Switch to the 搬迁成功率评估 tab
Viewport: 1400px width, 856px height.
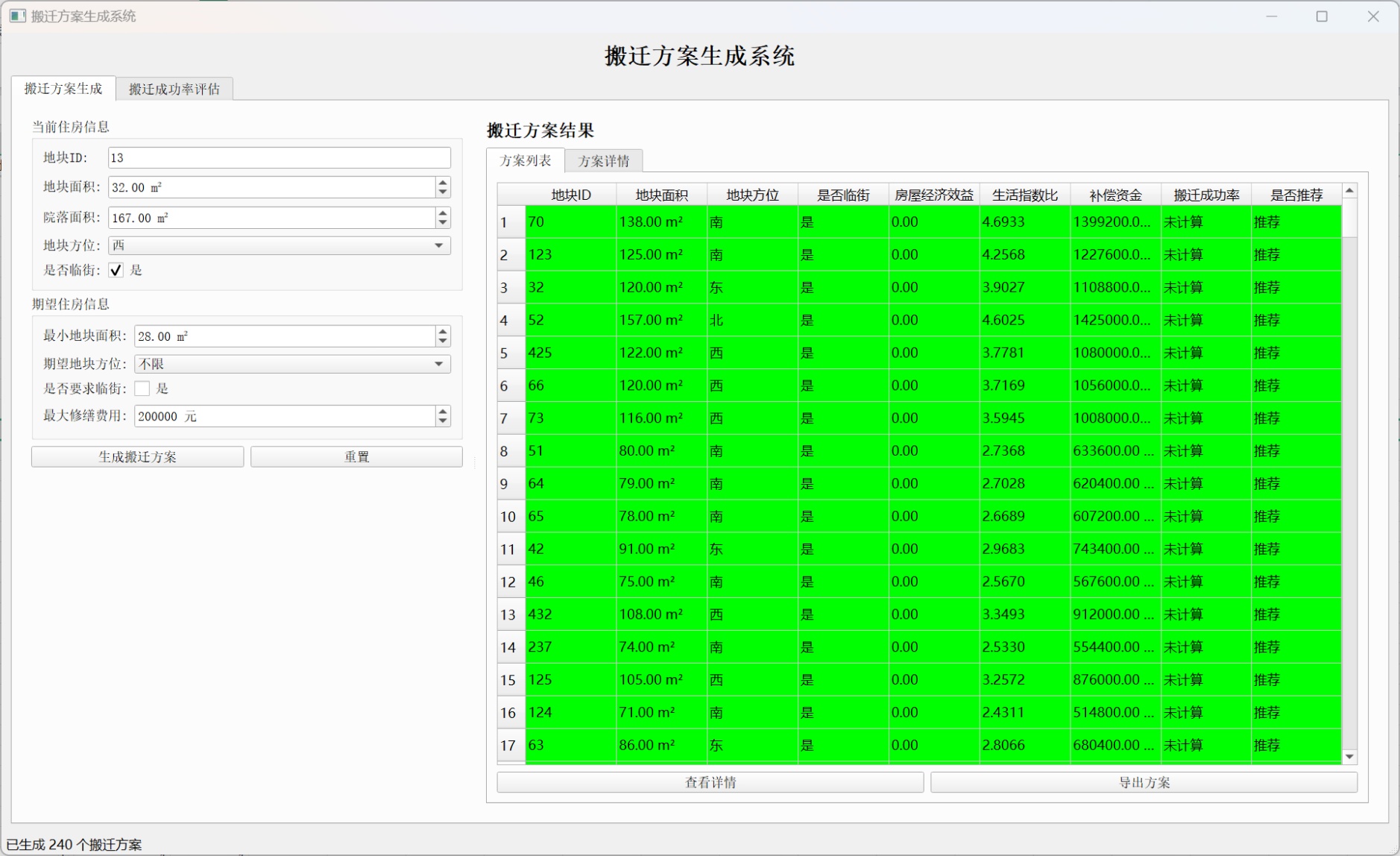pyautogui.click(x=174, y=89)
